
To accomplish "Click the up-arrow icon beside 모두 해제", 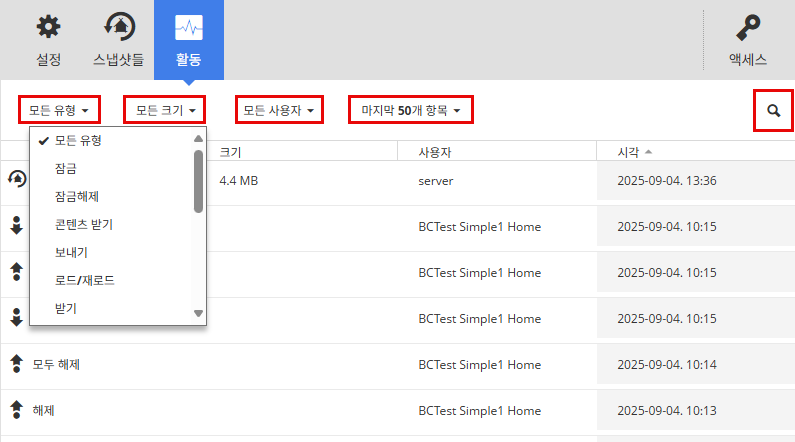I will 16,364.
